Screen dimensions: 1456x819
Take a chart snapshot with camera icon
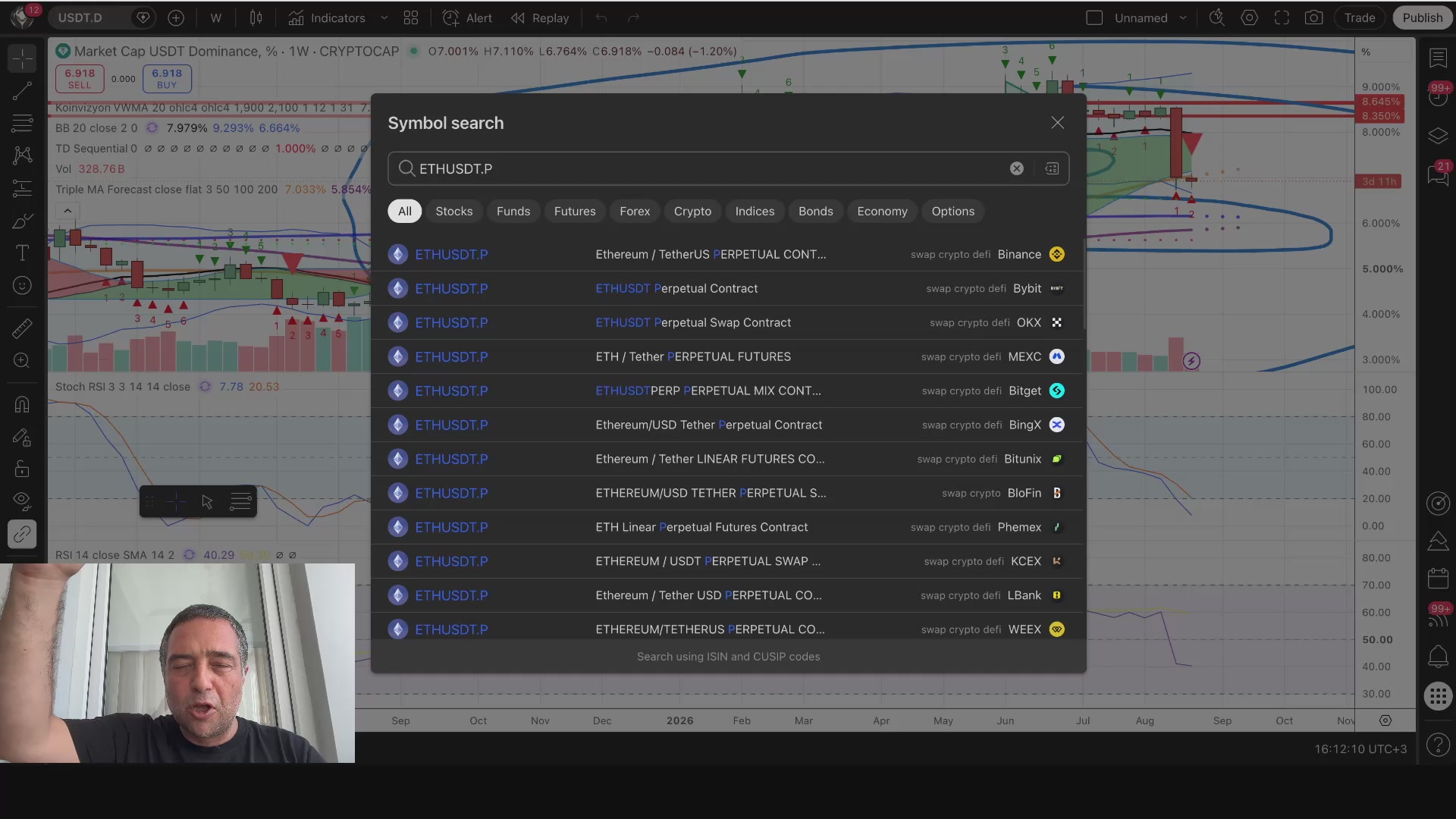pos(1314,17)
